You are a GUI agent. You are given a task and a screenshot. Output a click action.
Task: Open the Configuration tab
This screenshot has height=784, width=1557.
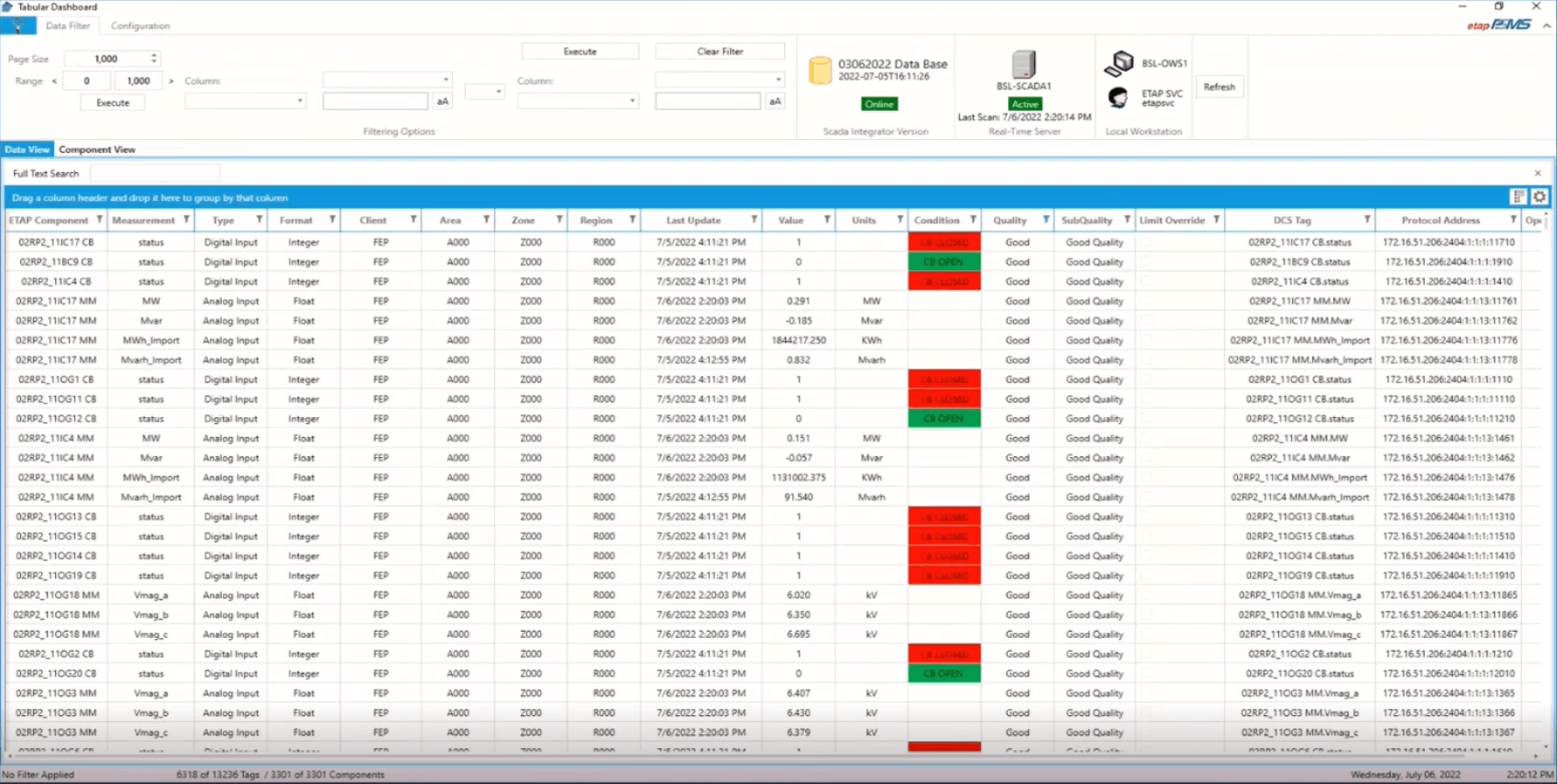[x=140, y=26]
